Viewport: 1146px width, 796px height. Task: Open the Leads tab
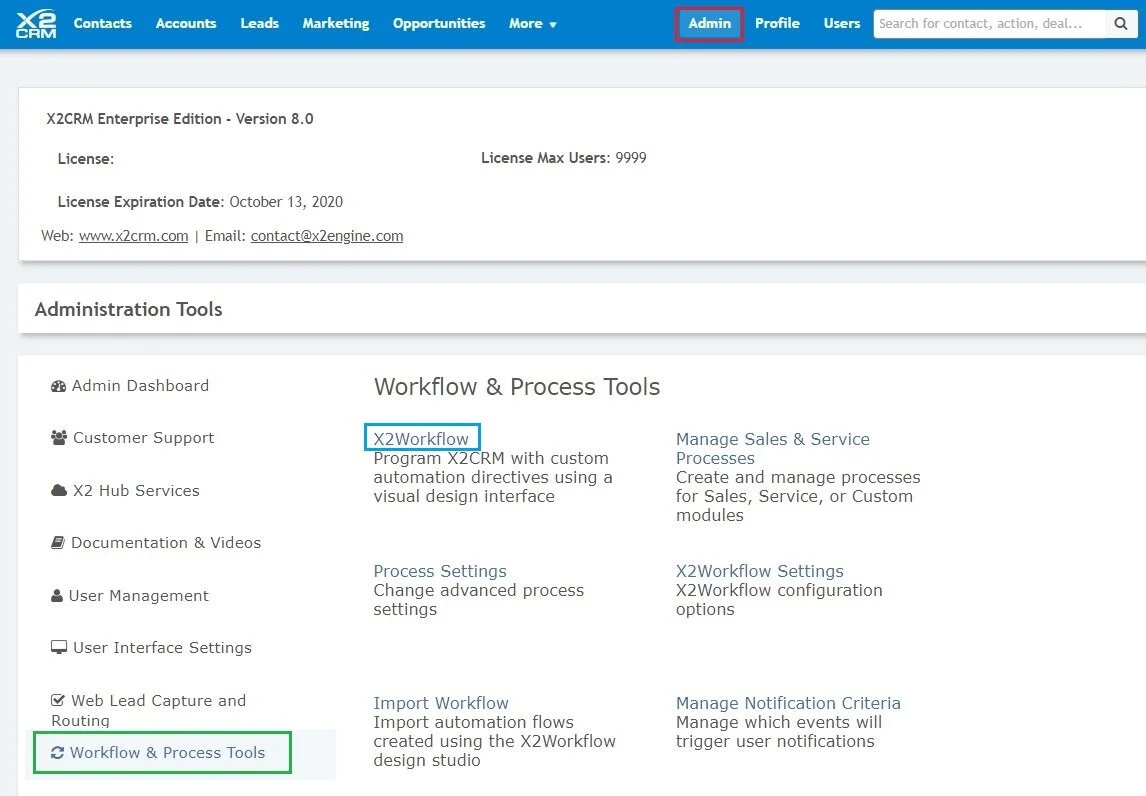point(259,23)
